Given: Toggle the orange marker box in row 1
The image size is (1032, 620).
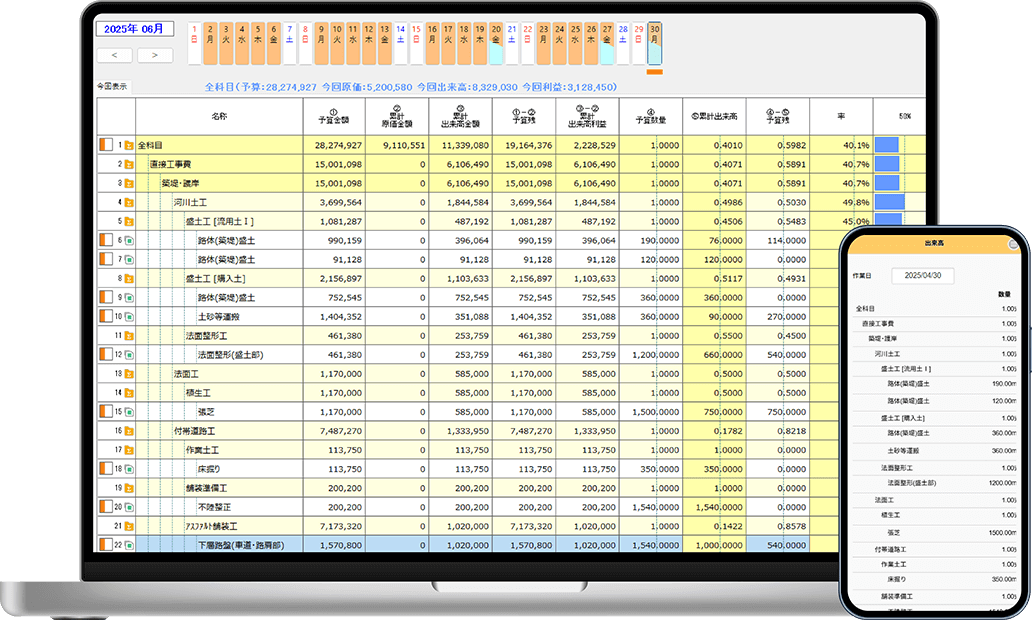Looking at the screenshot, I should point(105,145).
